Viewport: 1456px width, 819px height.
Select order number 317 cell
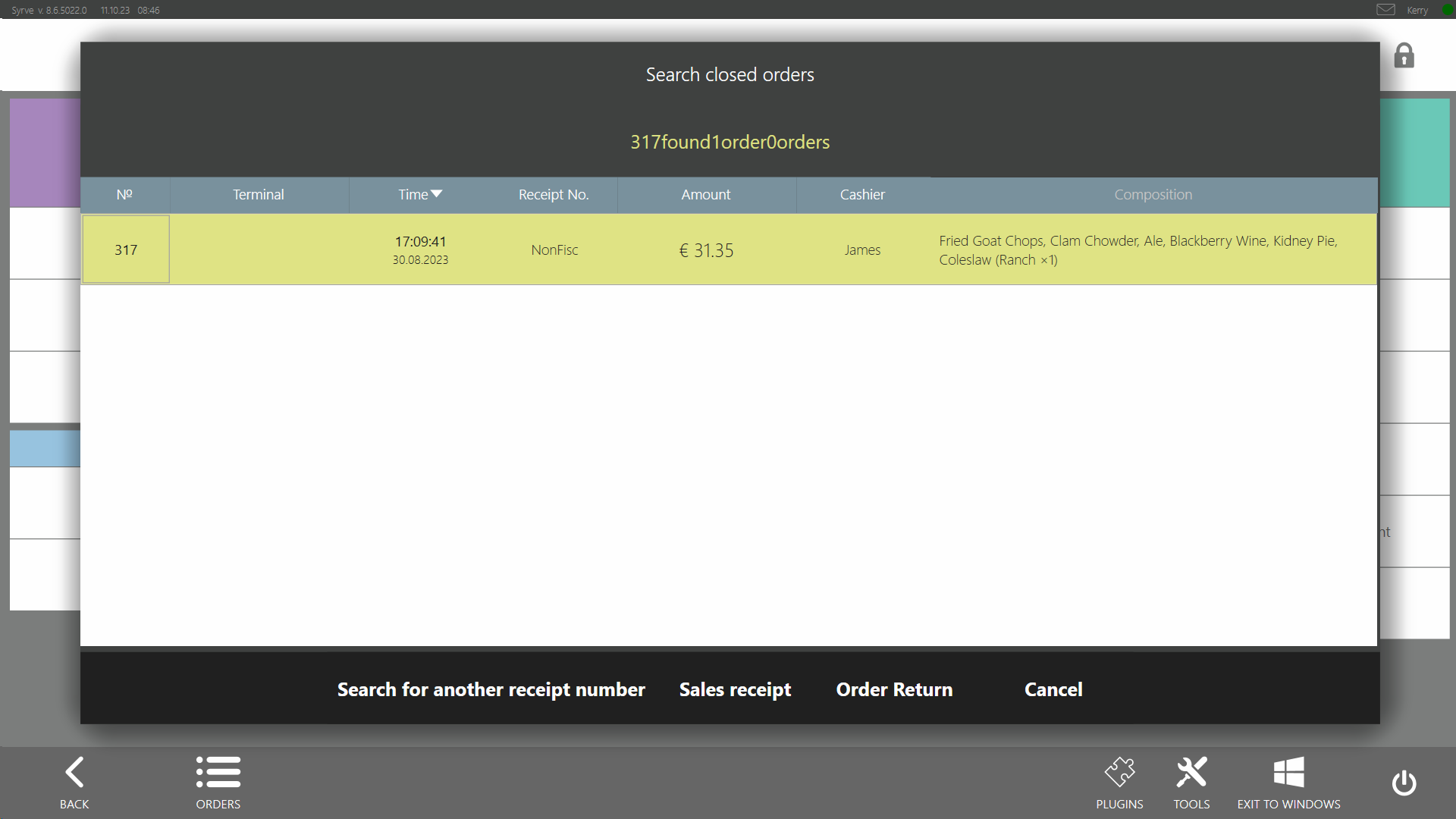126,249
